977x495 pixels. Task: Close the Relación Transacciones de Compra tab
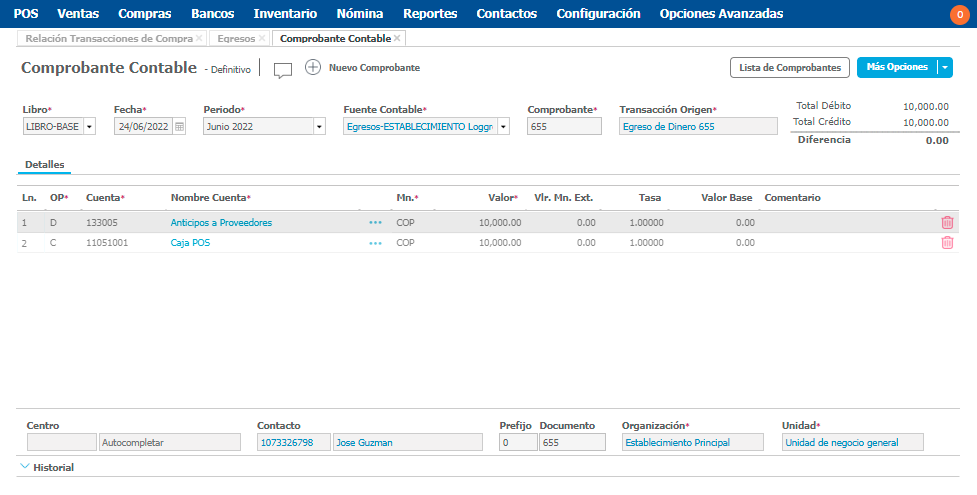(x=199, y=38)
